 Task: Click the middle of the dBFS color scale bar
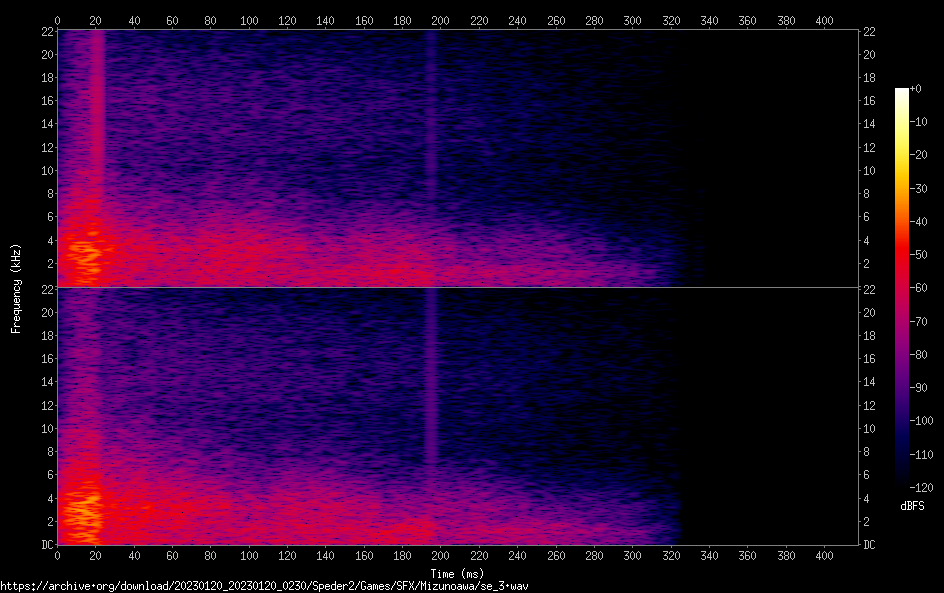(x=902, y=284)
